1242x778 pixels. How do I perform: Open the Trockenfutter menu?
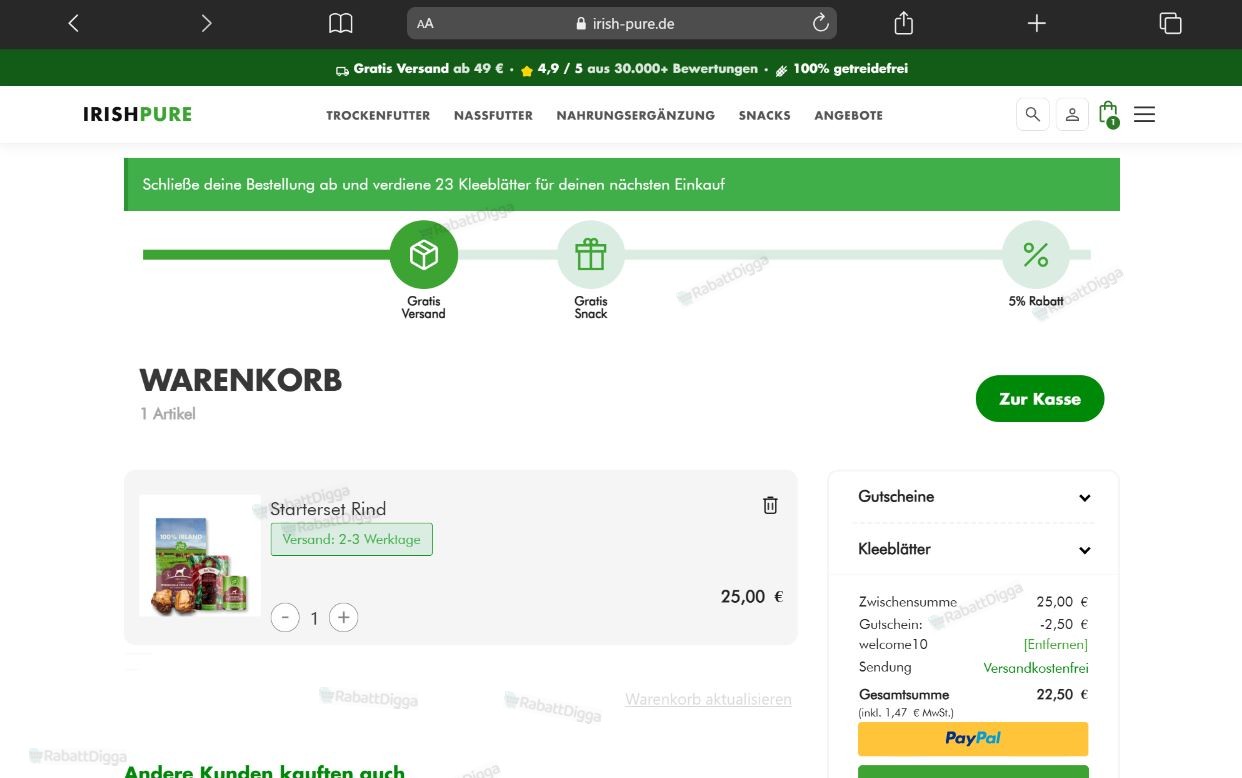tap(378, 115)
